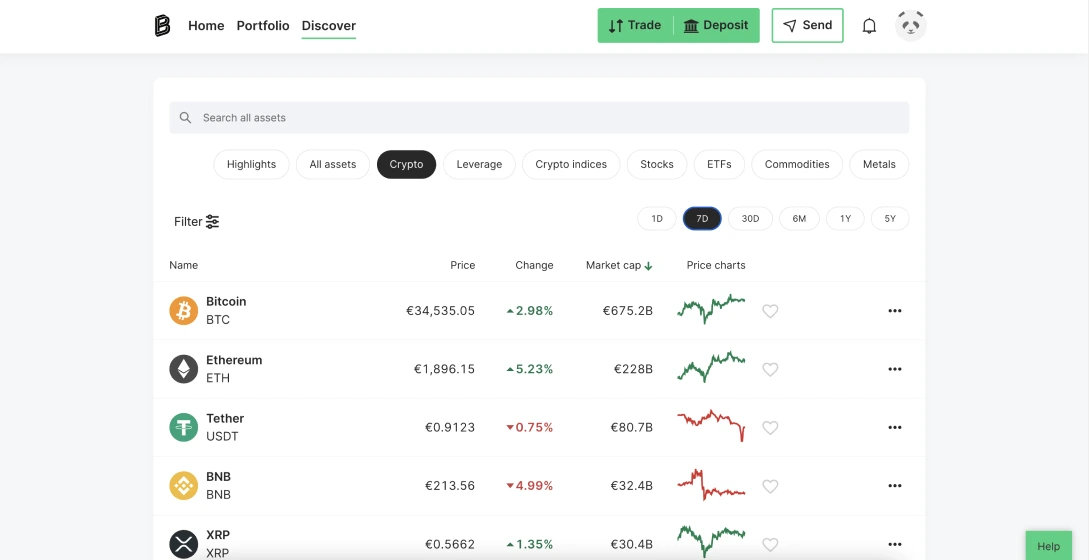
Task: Open the notifications bell
Action: (869, 26)
